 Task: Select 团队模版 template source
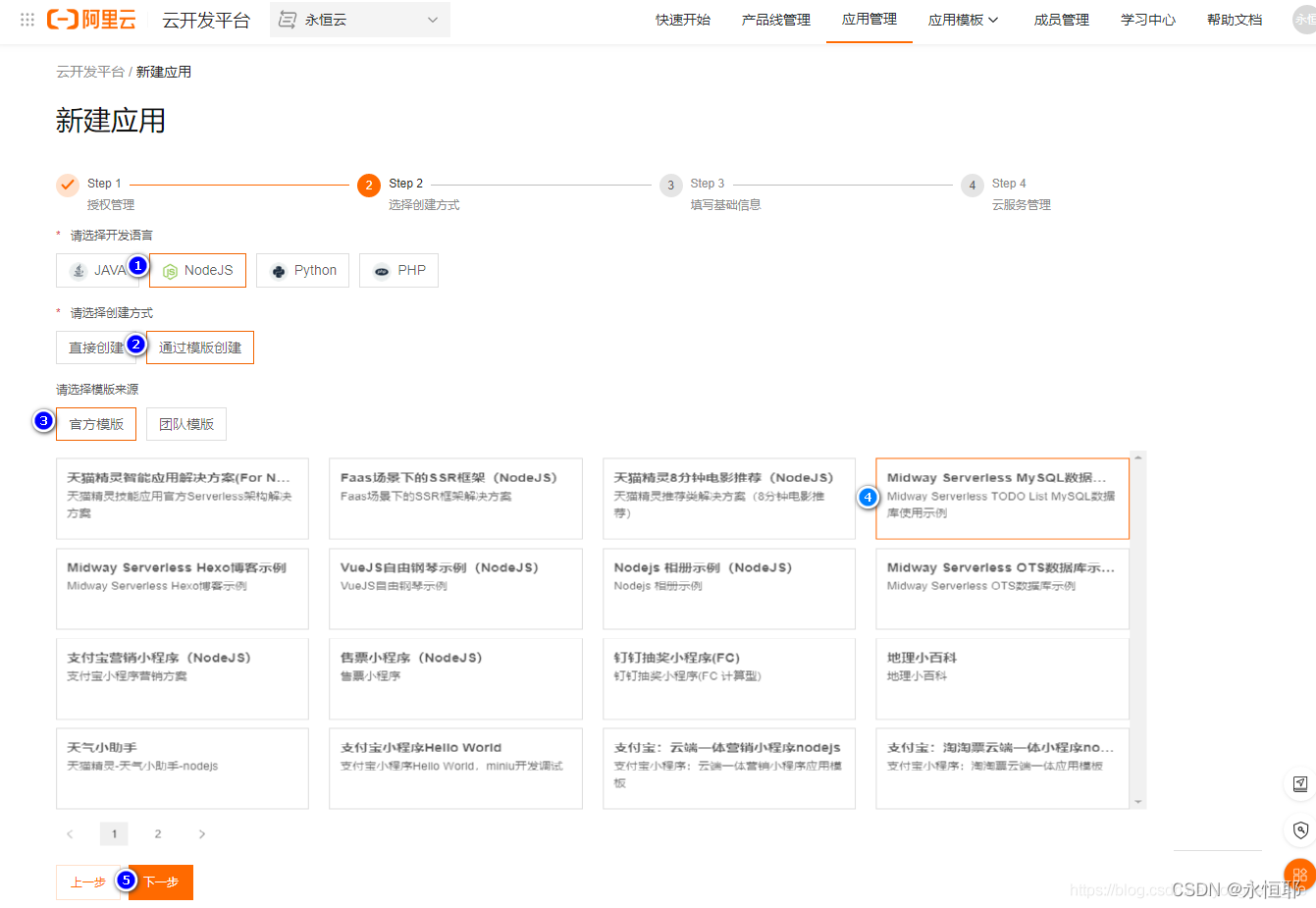tap(186, 424)
